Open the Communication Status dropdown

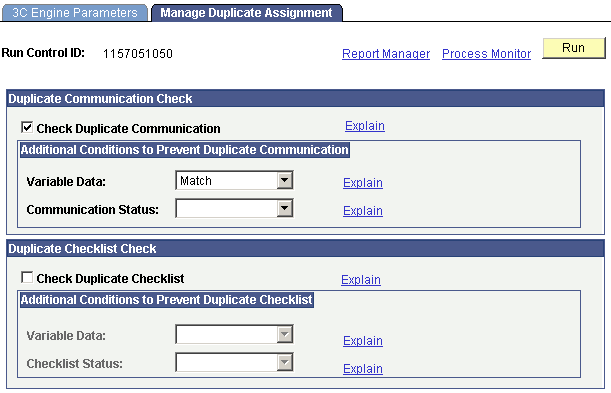tap(234, 208)
